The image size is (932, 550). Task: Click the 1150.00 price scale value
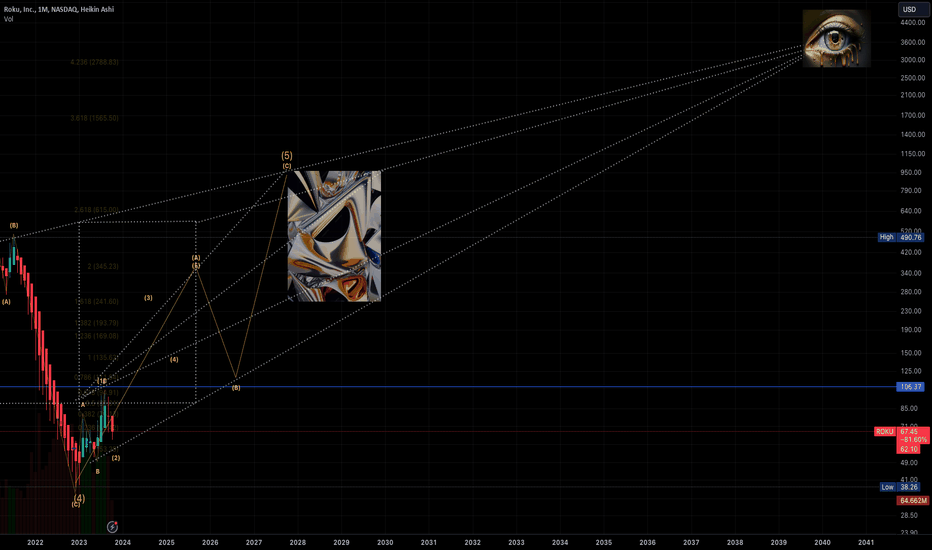click(913, 154)
